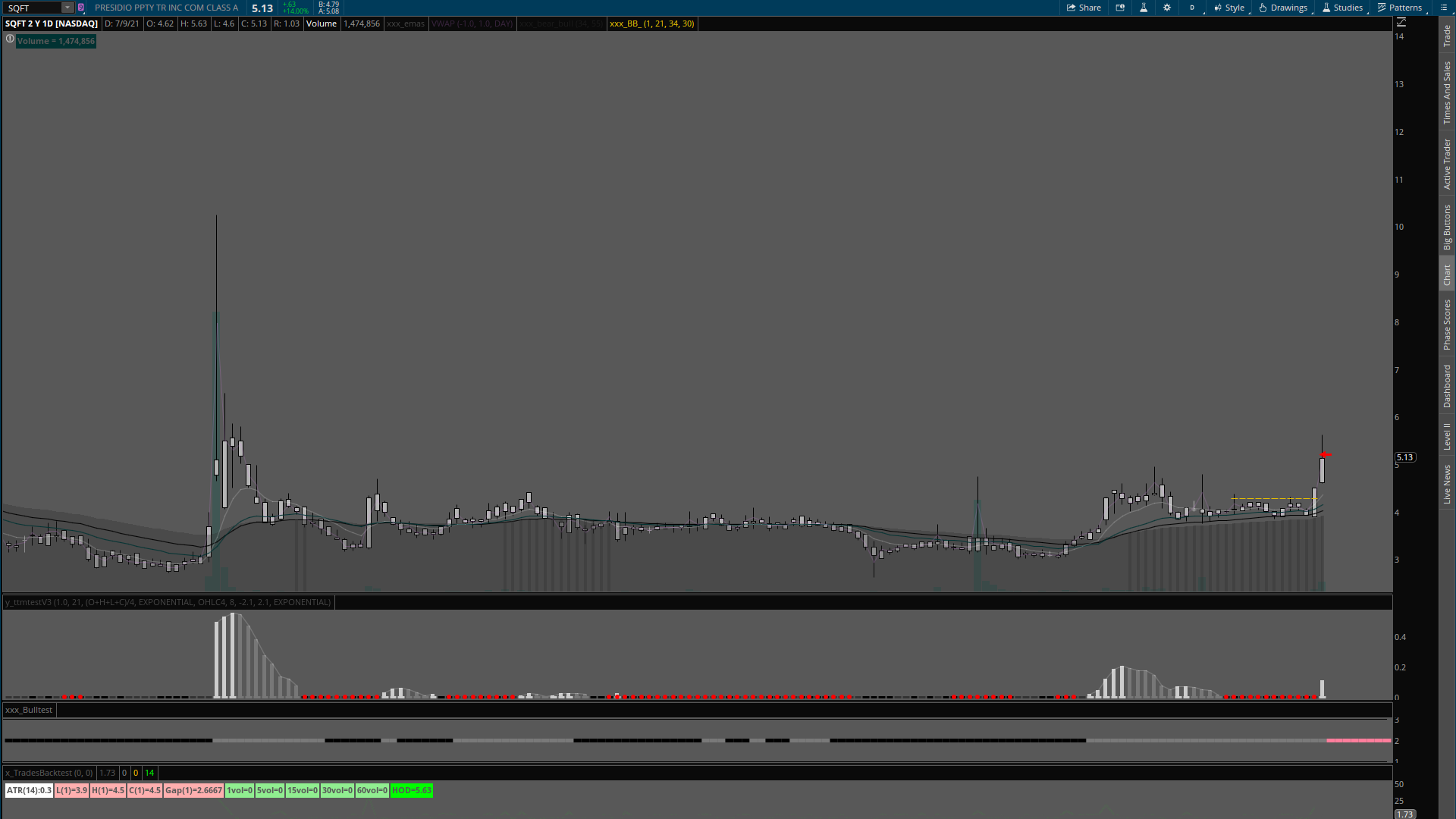Open the Times And Sales tab
The width and height of the screenshot is (1456, 819).
click(1447, 93)
